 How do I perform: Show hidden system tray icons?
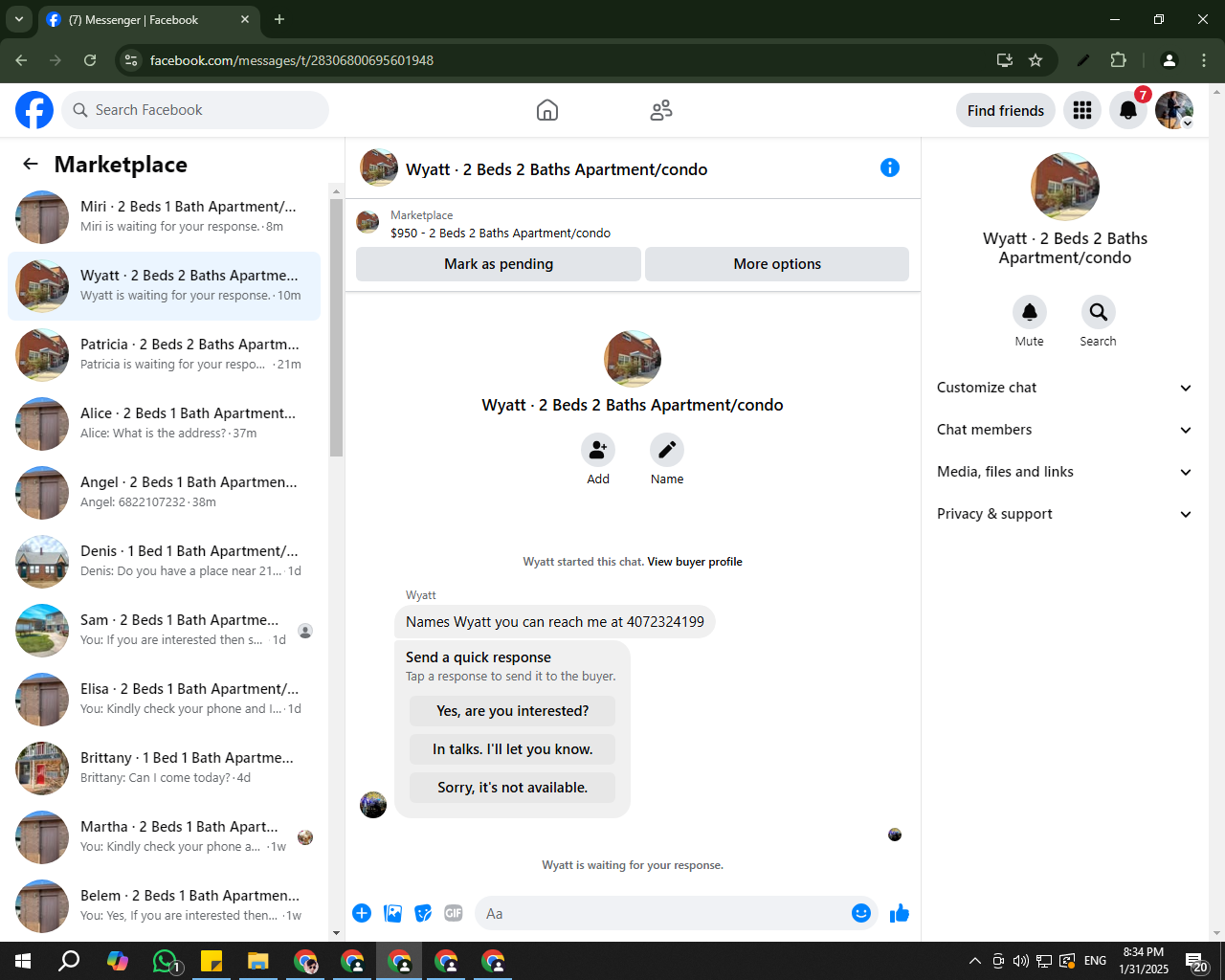[x=974, y=961]
